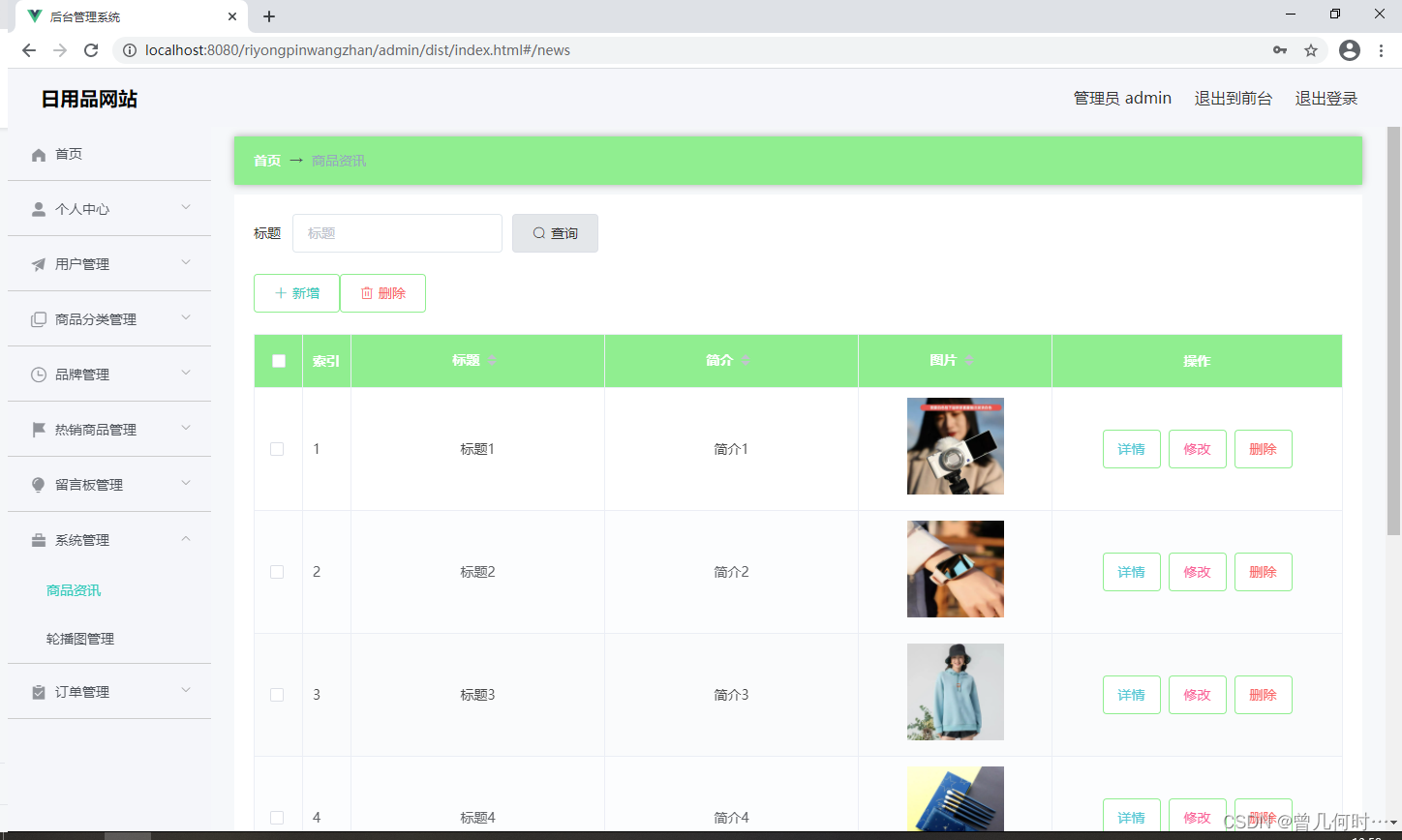Screen dimensions: 1402x840
Task: Click the clock icon for 品牌管理
Action: [39, 375]
